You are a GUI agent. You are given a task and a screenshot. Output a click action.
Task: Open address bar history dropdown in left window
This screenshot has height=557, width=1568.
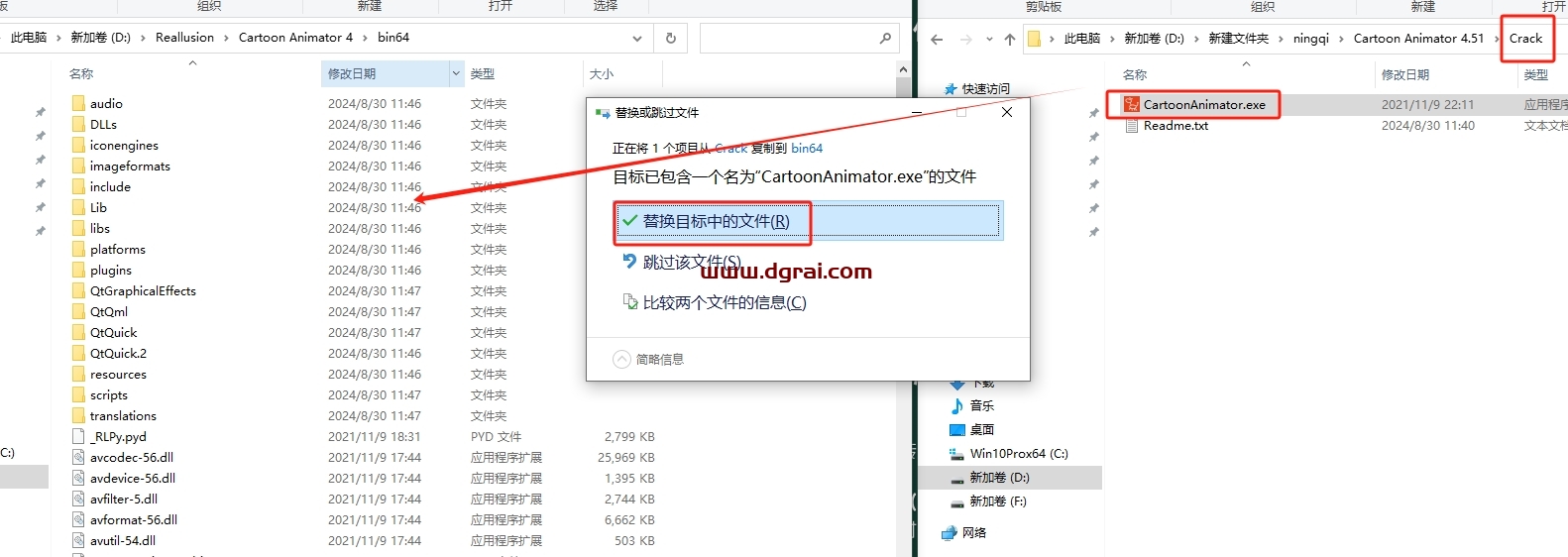(x=636, y=38)
